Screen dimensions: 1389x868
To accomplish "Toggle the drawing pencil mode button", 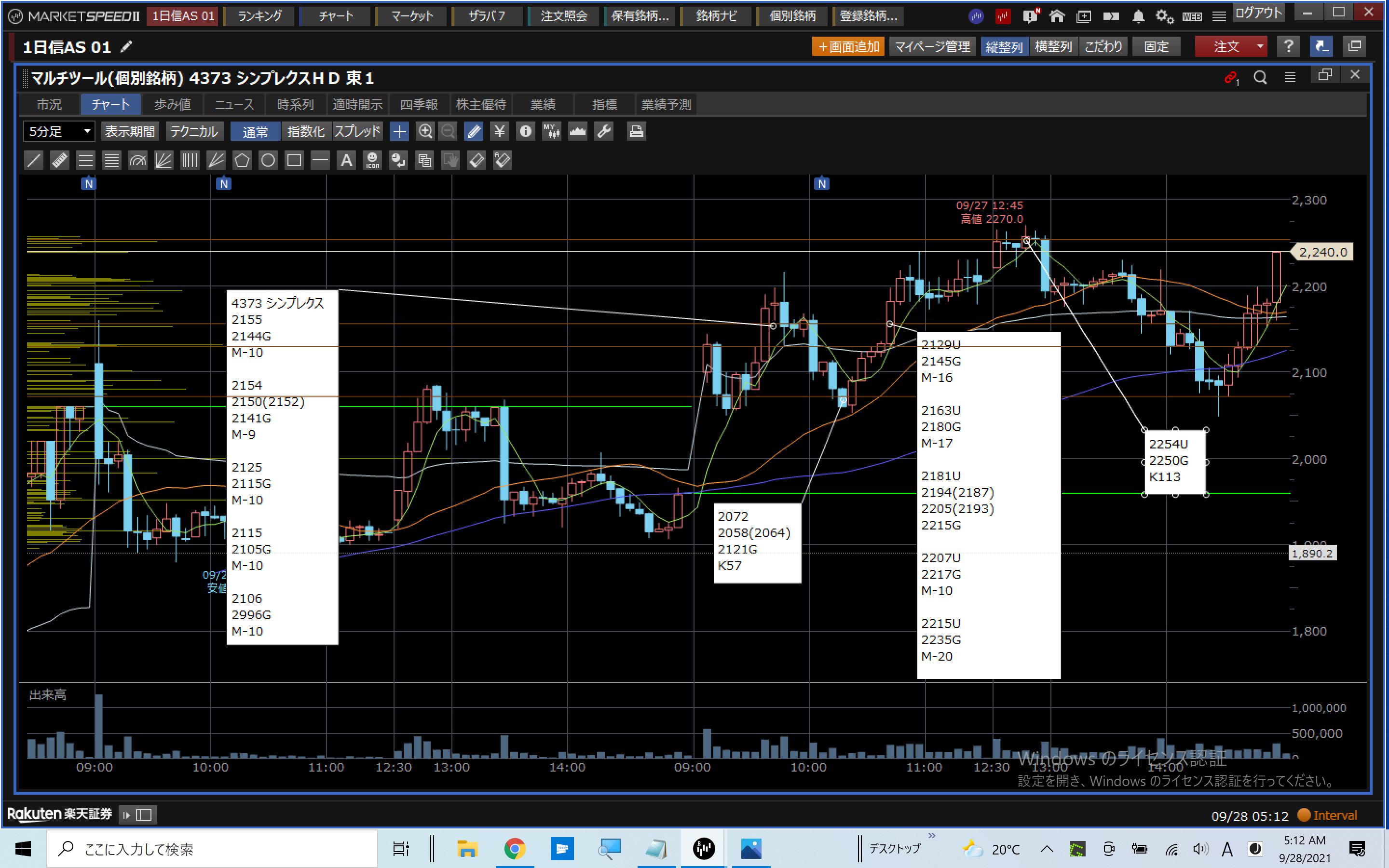I will [474, 132].
